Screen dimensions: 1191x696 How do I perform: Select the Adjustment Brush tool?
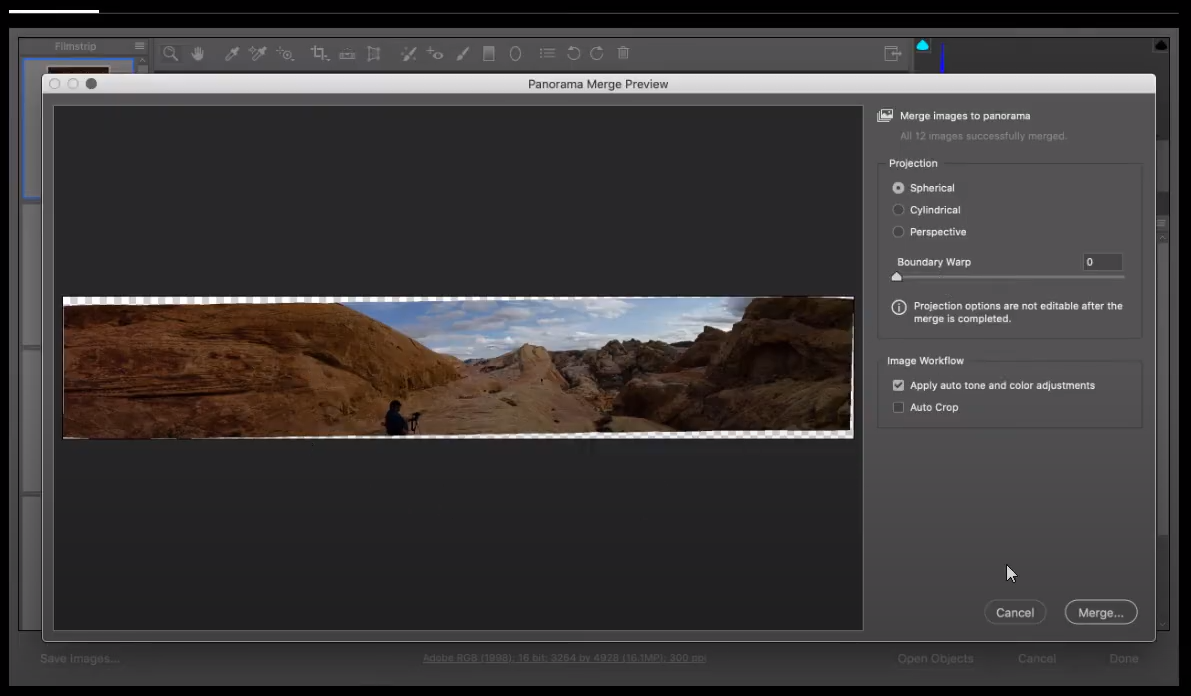click(x=461, y=53)
